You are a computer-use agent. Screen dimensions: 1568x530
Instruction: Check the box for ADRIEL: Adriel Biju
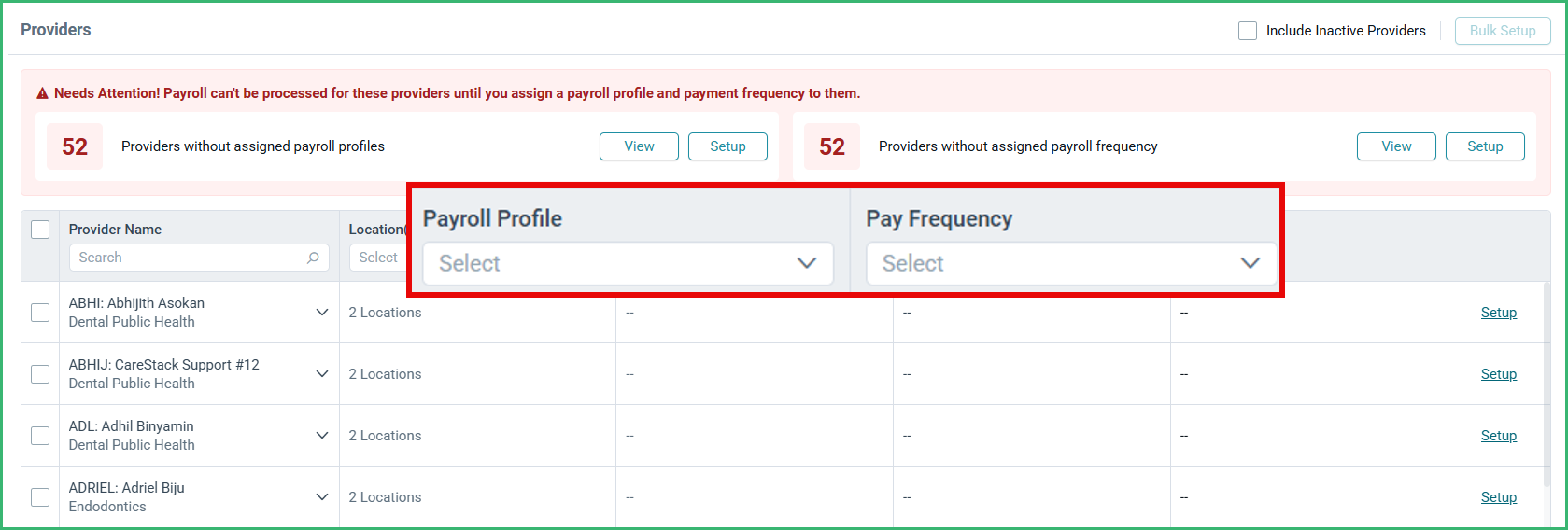point(40,497)
